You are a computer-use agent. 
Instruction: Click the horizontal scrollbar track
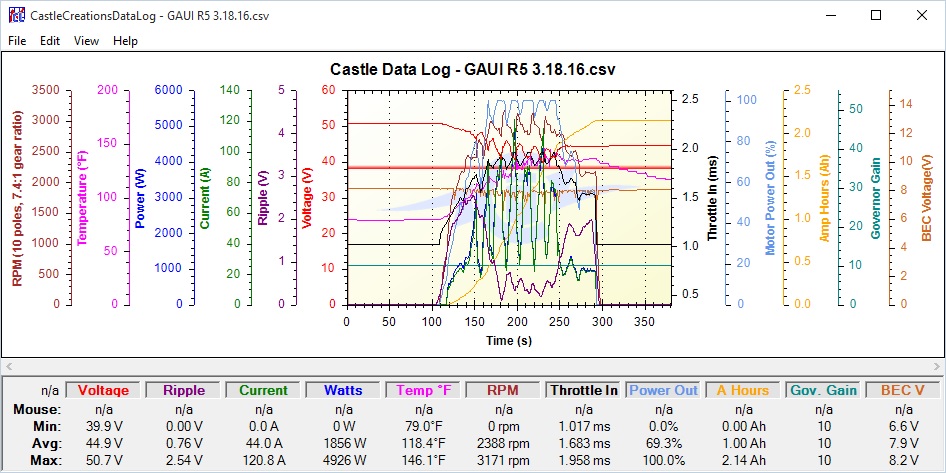coord(473,366)
